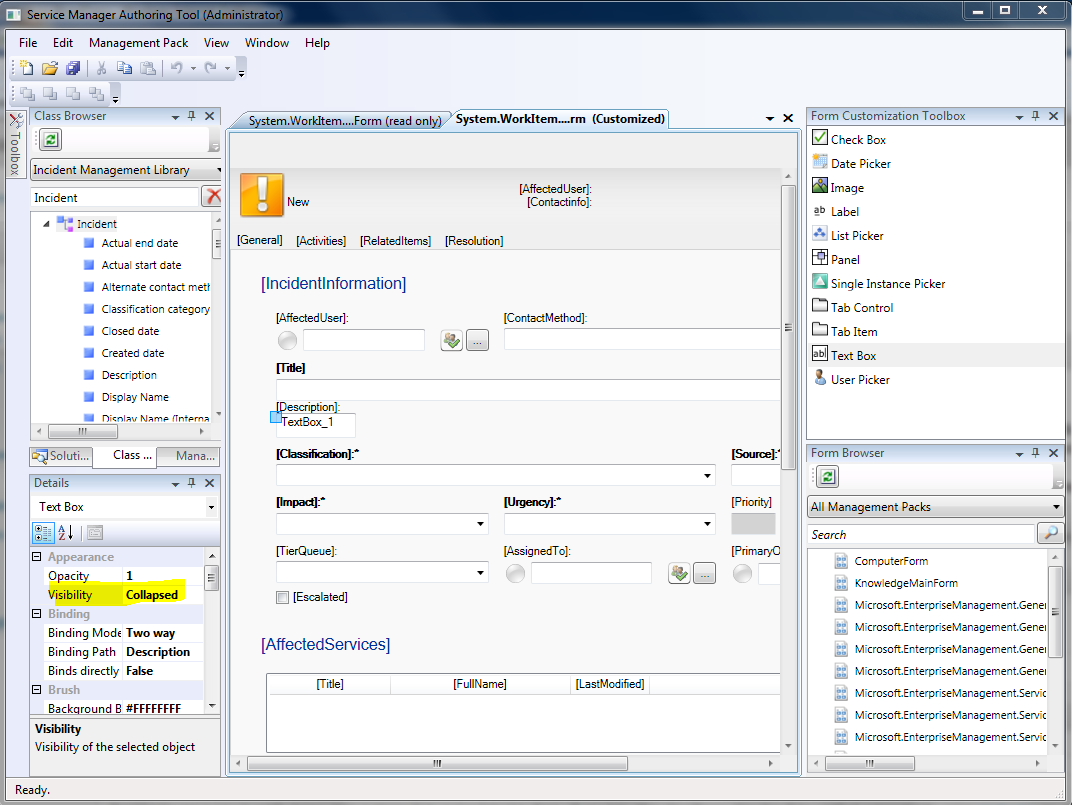Switch Details to categorized view

point(43,533)
